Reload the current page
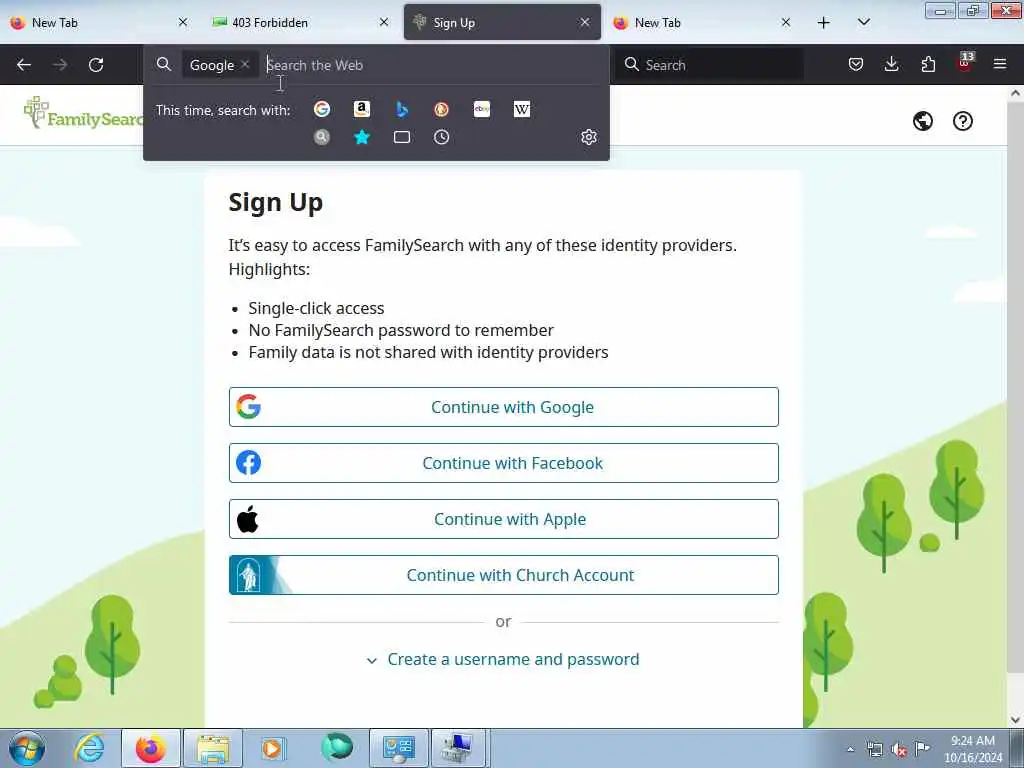 coord(96,65)
